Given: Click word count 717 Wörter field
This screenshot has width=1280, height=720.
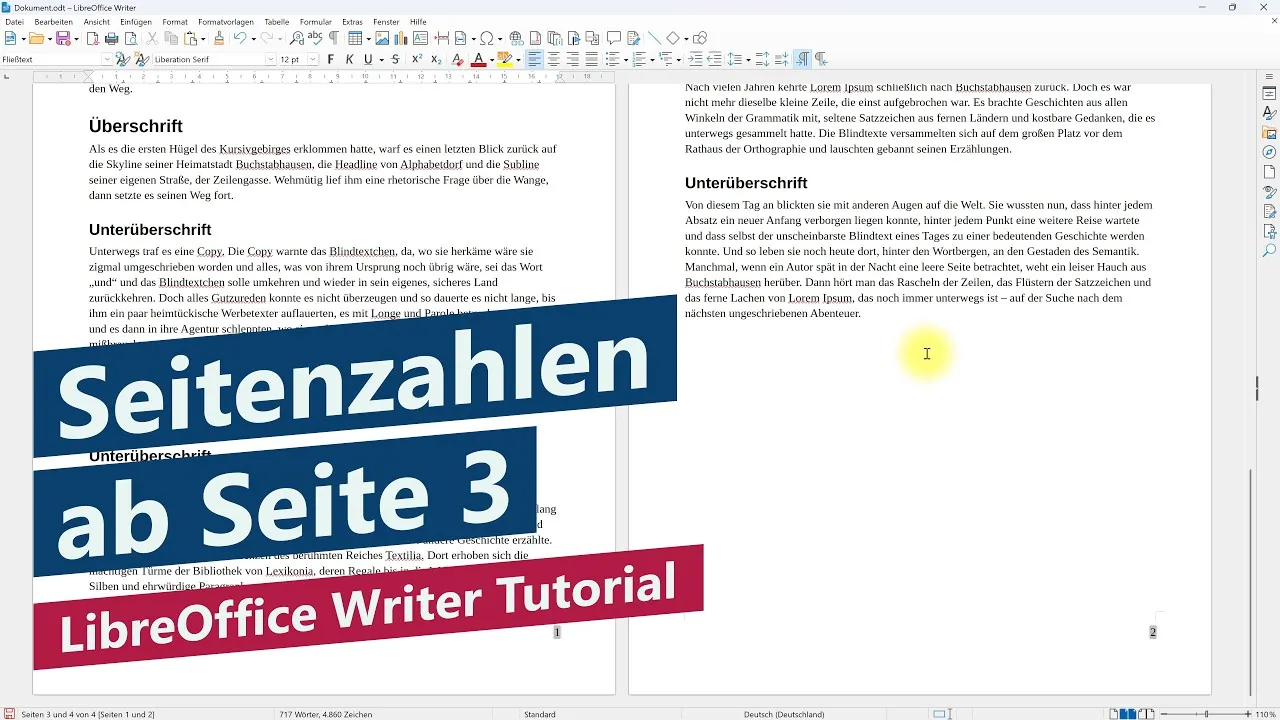Looking at the screenshot, I should point(324,714).
